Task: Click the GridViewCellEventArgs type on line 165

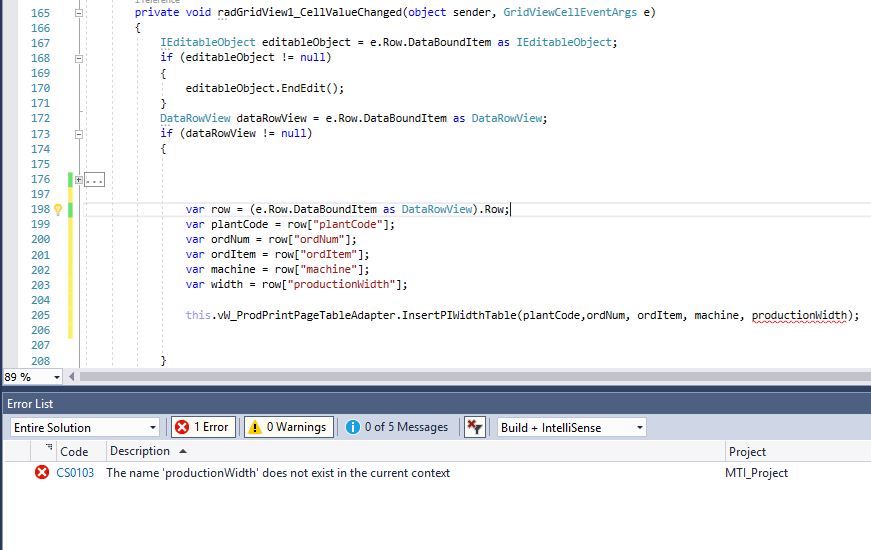Action: [x=570, y=12]
